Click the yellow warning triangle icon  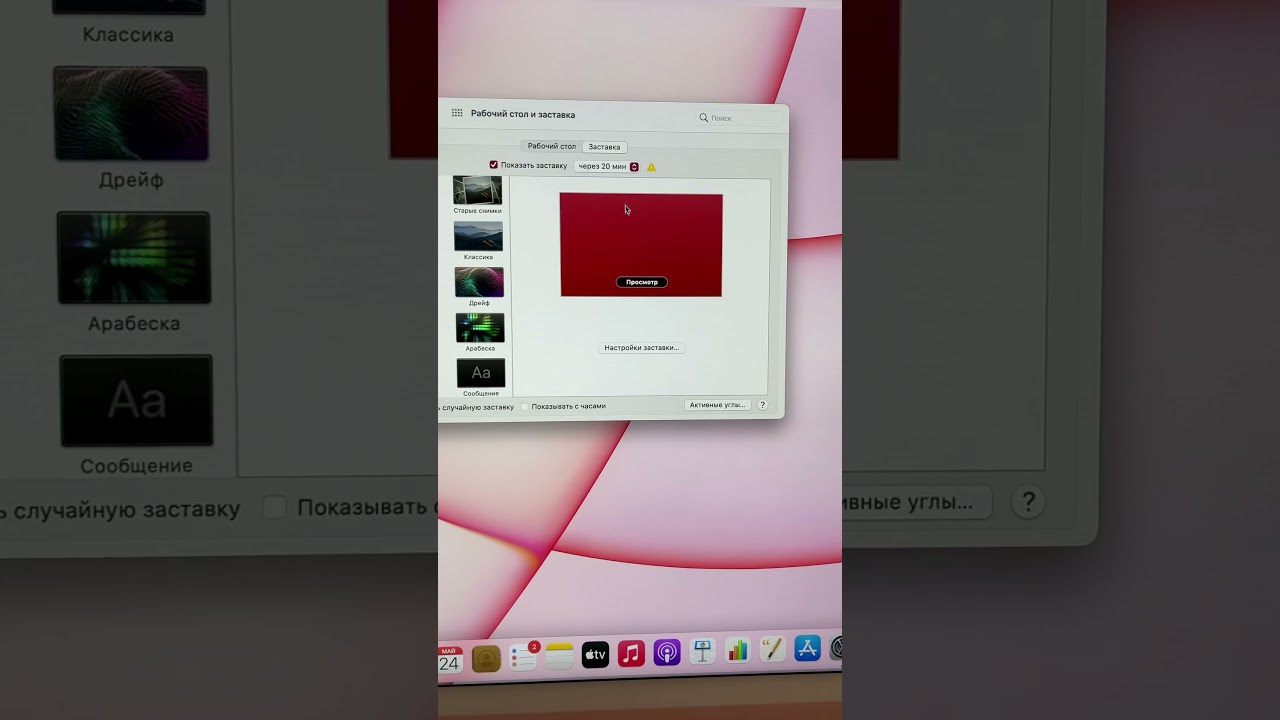[651, 167]
